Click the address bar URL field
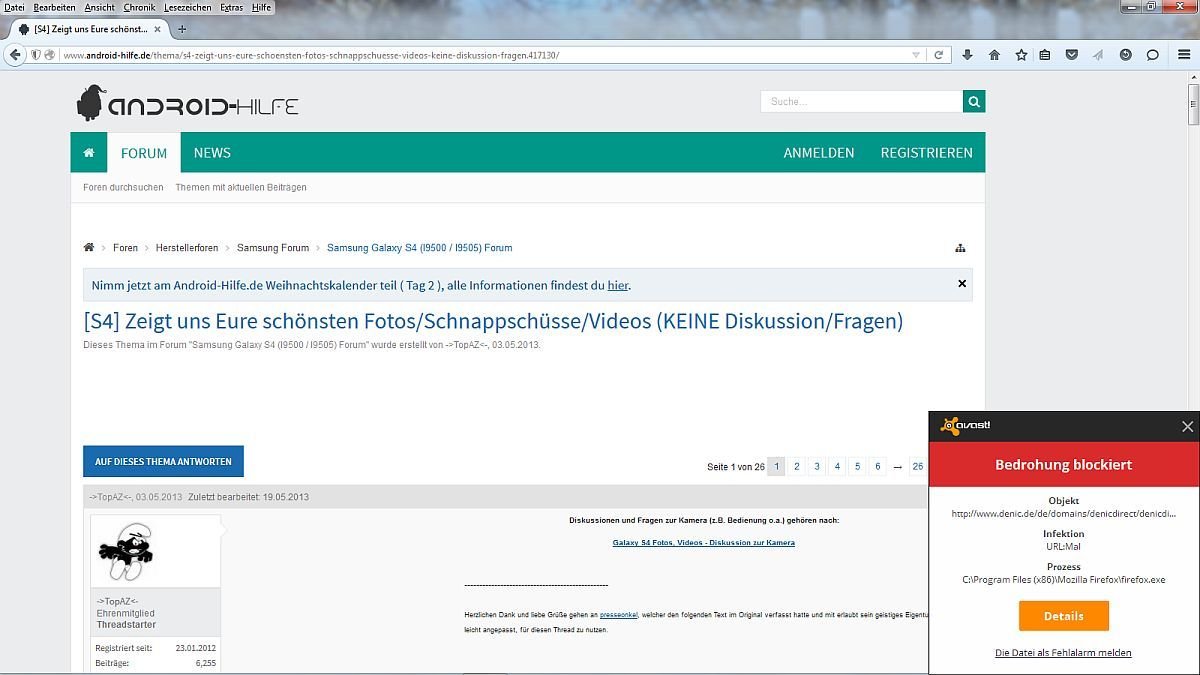1200x675 pixels. pyautogui.click(x=484, y=55)
